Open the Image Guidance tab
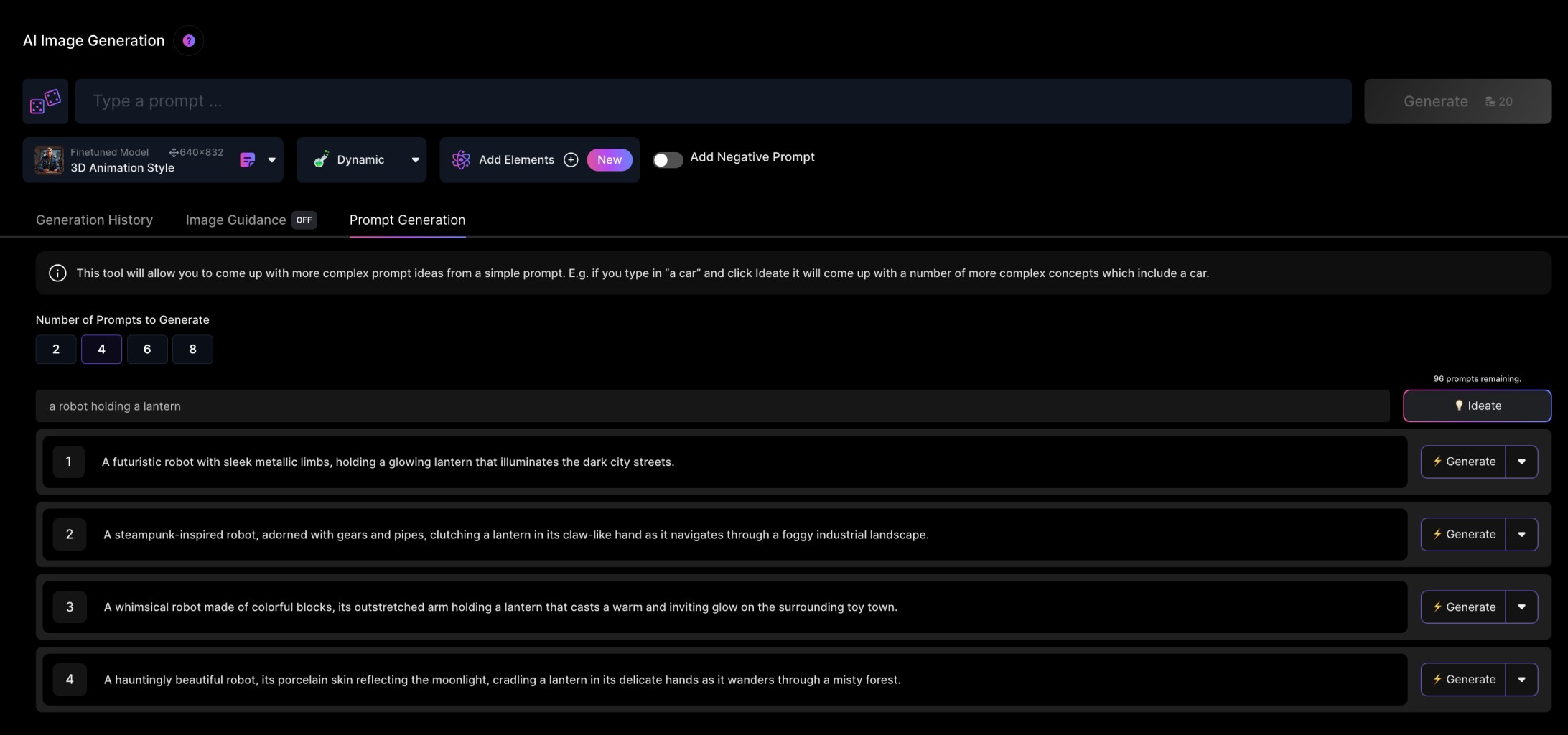 (235, 220)
